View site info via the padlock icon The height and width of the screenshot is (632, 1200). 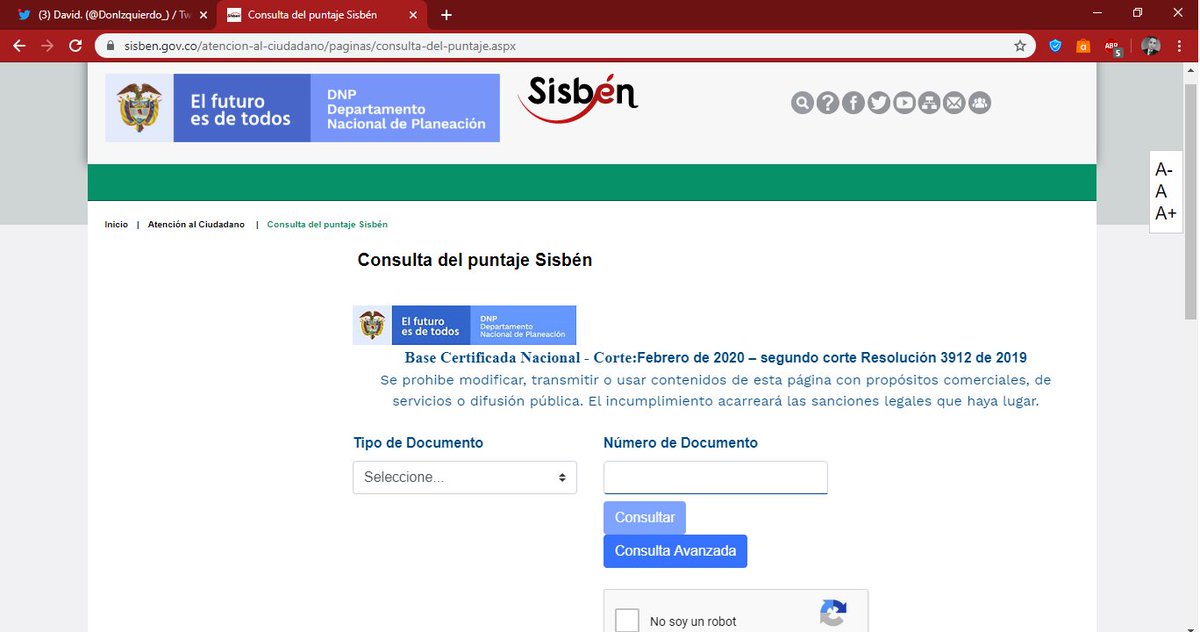[110, 46]
